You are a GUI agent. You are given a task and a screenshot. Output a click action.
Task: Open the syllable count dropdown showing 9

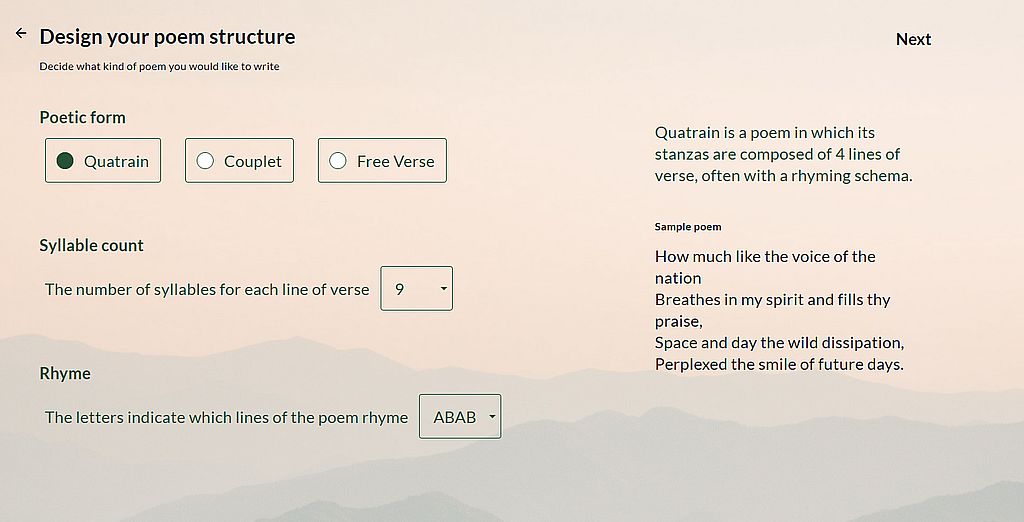(x=417, y=288)
